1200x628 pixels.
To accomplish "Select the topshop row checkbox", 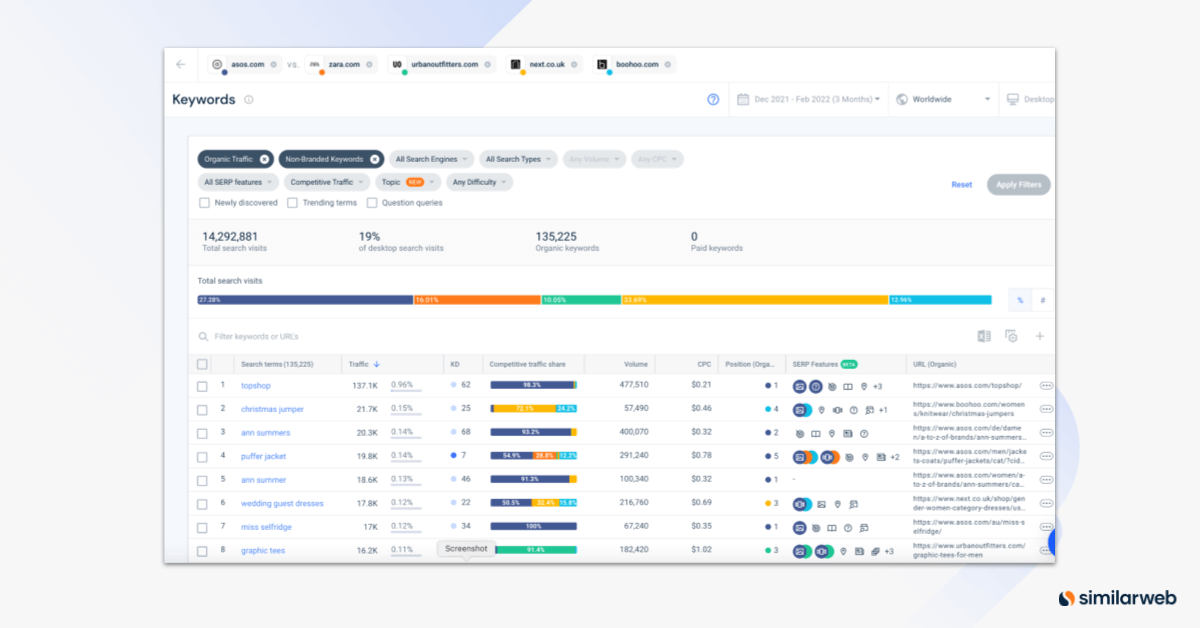I will (202, 385).
